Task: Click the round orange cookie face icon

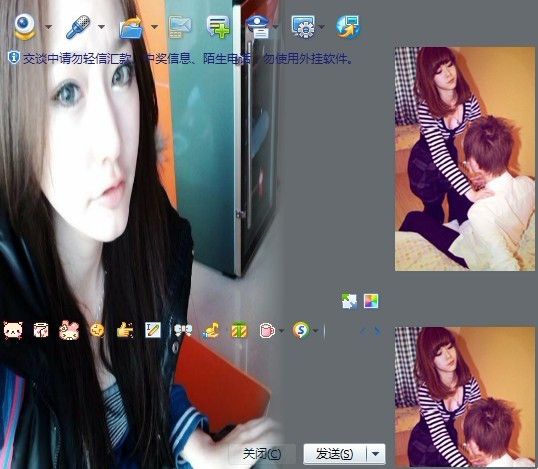Action: coord(97,330)
